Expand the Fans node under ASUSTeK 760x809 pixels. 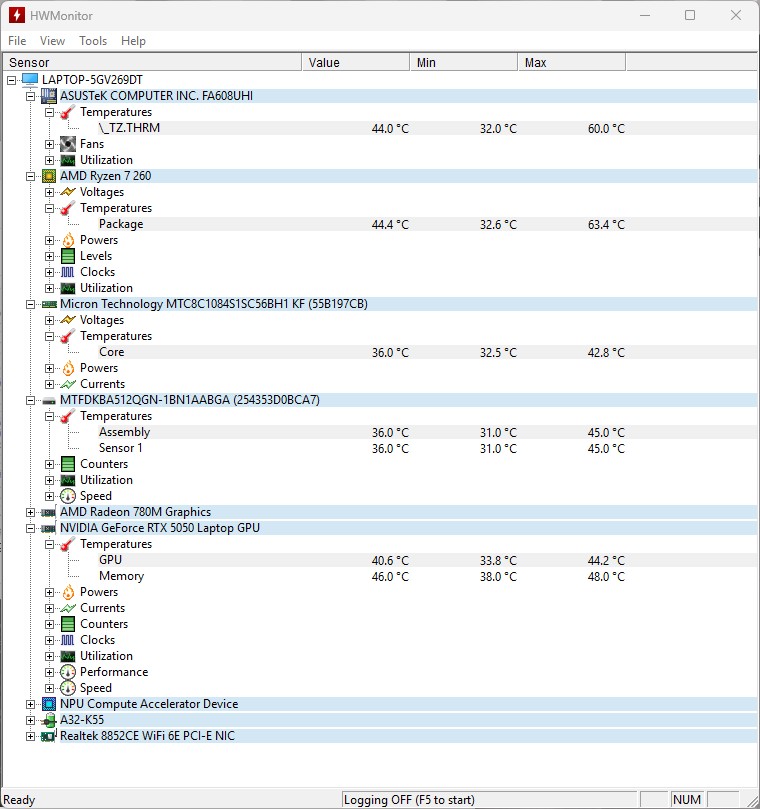pos(50,144)
